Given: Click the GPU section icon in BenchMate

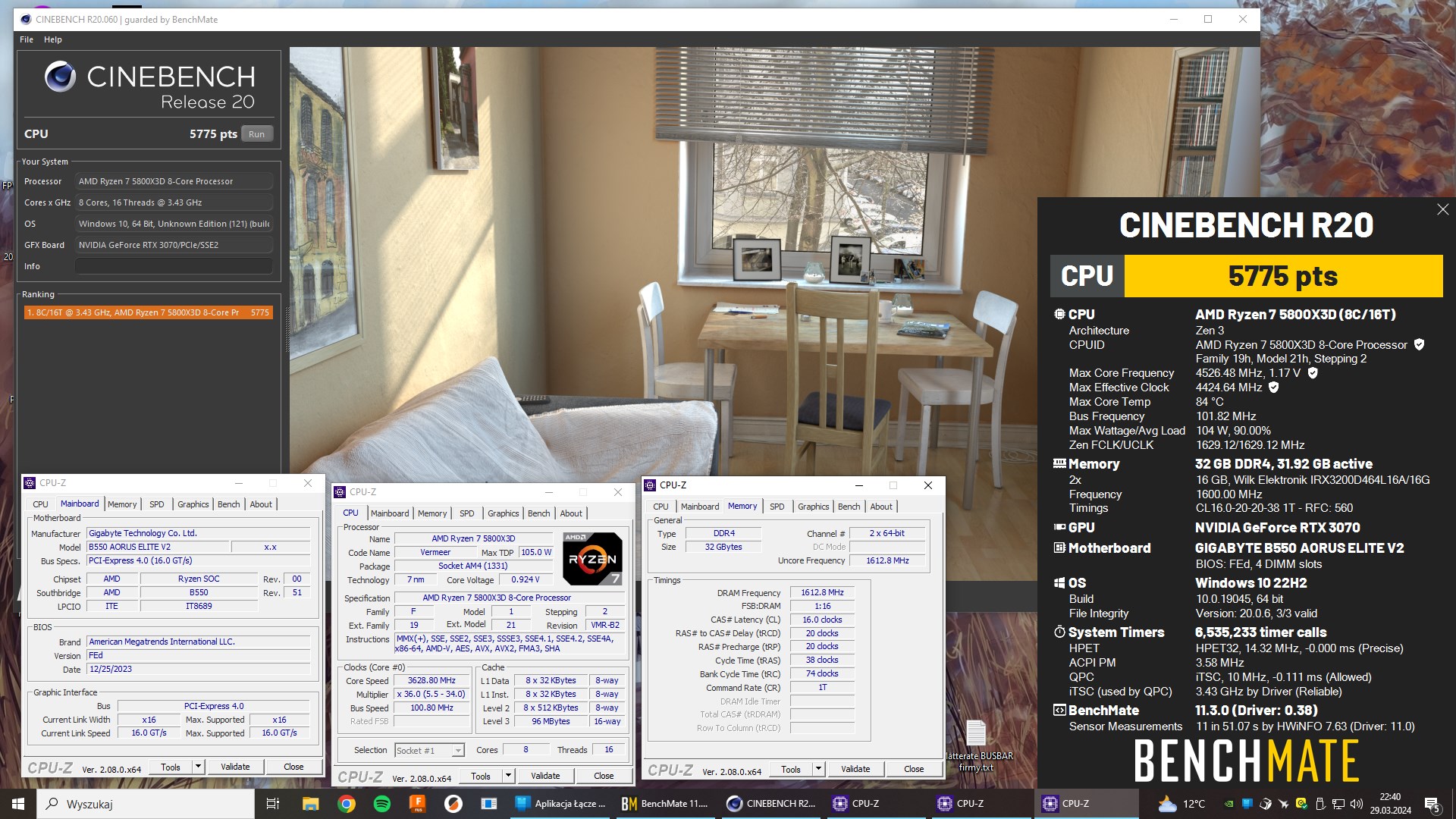Looking at the screenshot, I should [1059, 527].
